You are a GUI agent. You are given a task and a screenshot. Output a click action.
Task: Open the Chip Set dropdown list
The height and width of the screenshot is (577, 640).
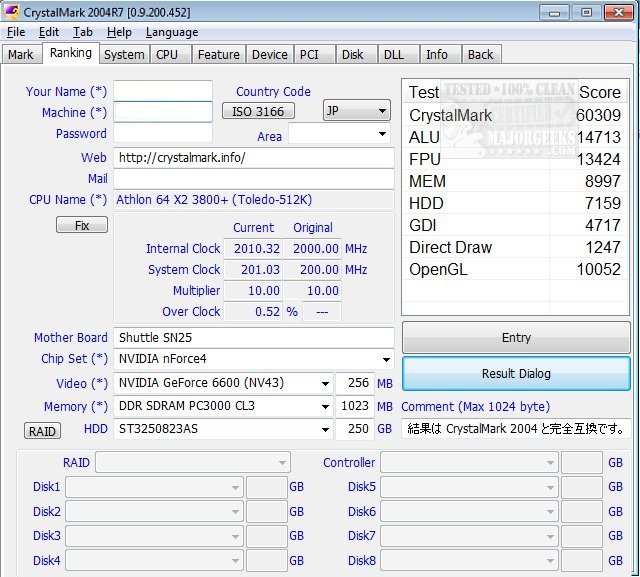tap(386, 359)
